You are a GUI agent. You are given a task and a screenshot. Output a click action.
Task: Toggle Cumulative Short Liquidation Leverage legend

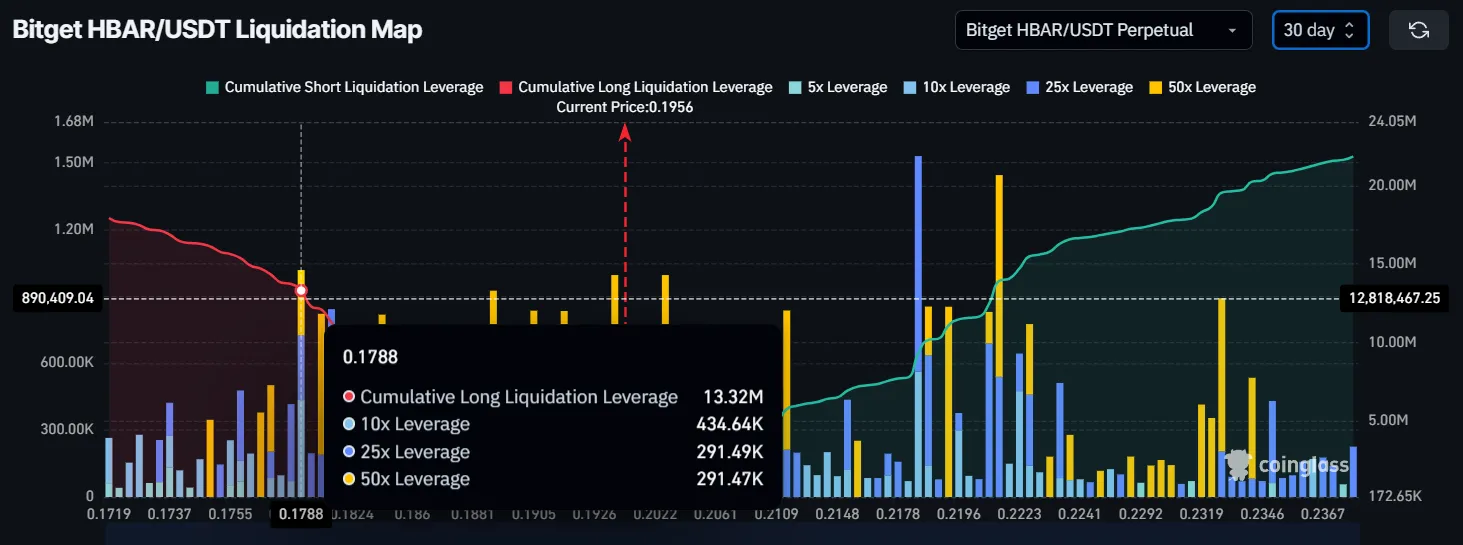pos(345,87)
